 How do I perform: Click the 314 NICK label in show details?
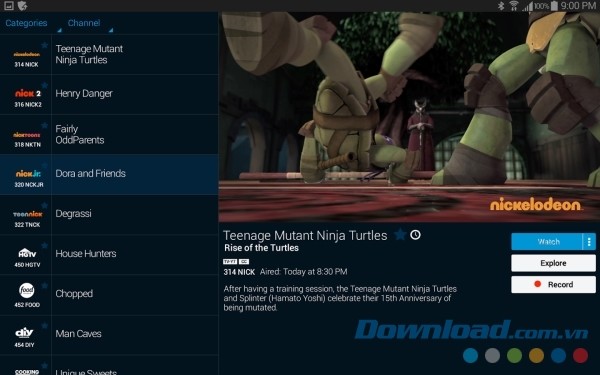pos(239,272)
